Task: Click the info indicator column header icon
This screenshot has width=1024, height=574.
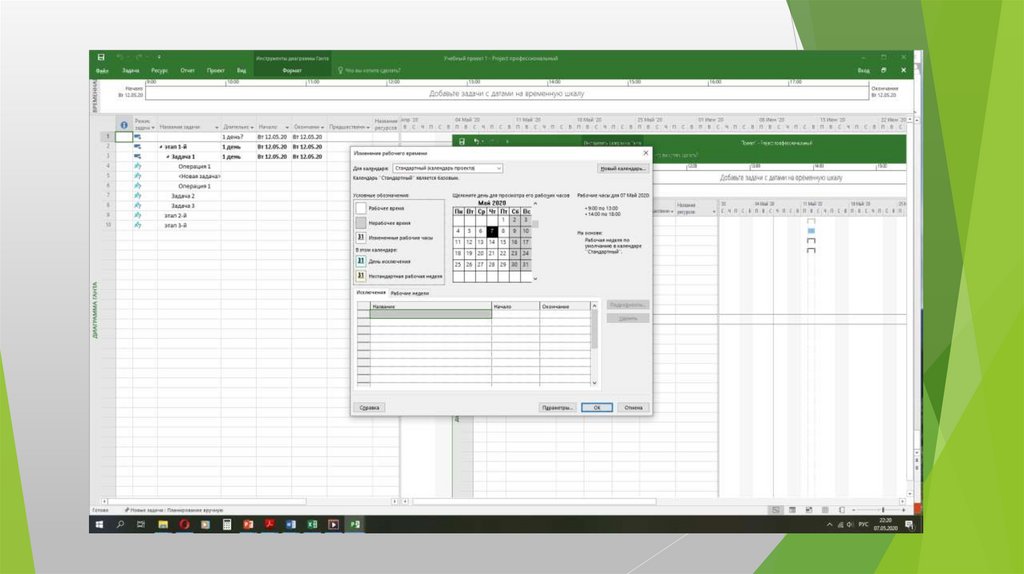Action: pos(124,127)
